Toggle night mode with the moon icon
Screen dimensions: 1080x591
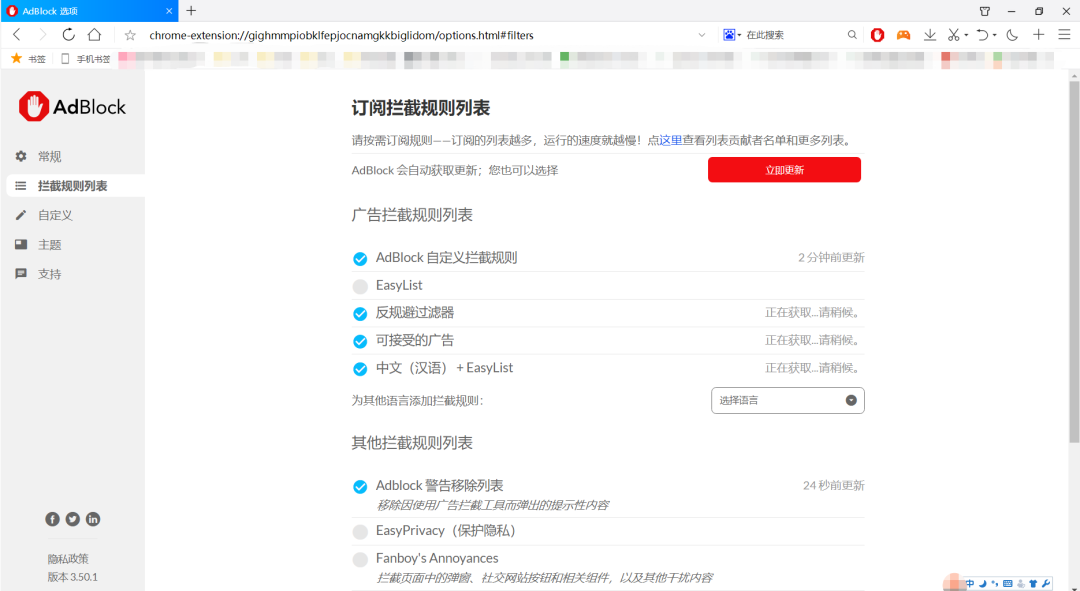[1012, 34]
